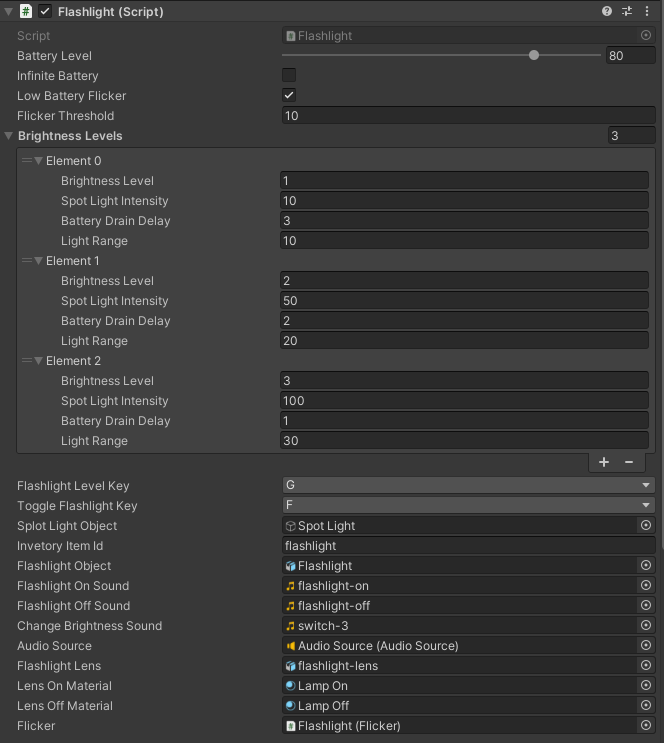Uncheck the Low Battery Flicker option
Image resolution: width=664 pixels, height=743 pixels.
(289, 96)
